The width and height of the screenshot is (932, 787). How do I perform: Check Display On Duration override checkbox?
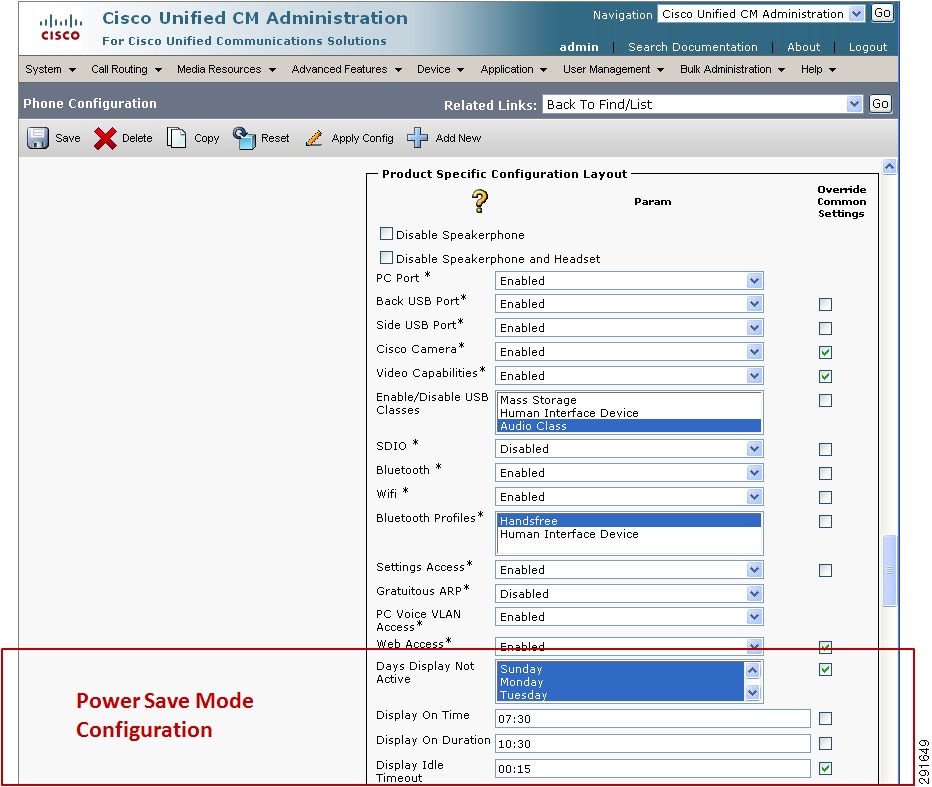point(825,744)
